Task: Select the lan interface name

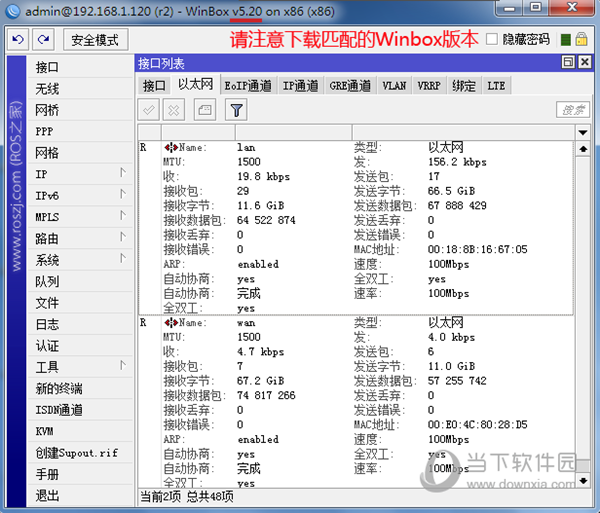Action: click(246, 148)
